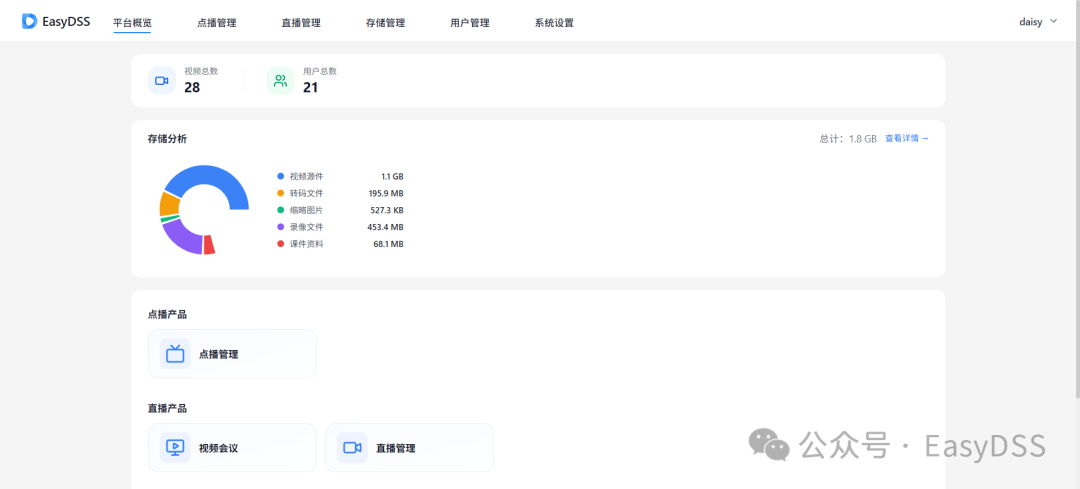This screenshot has width=1080, height=489.
Task: Click the video count 28
Action: tap(192, 87)
